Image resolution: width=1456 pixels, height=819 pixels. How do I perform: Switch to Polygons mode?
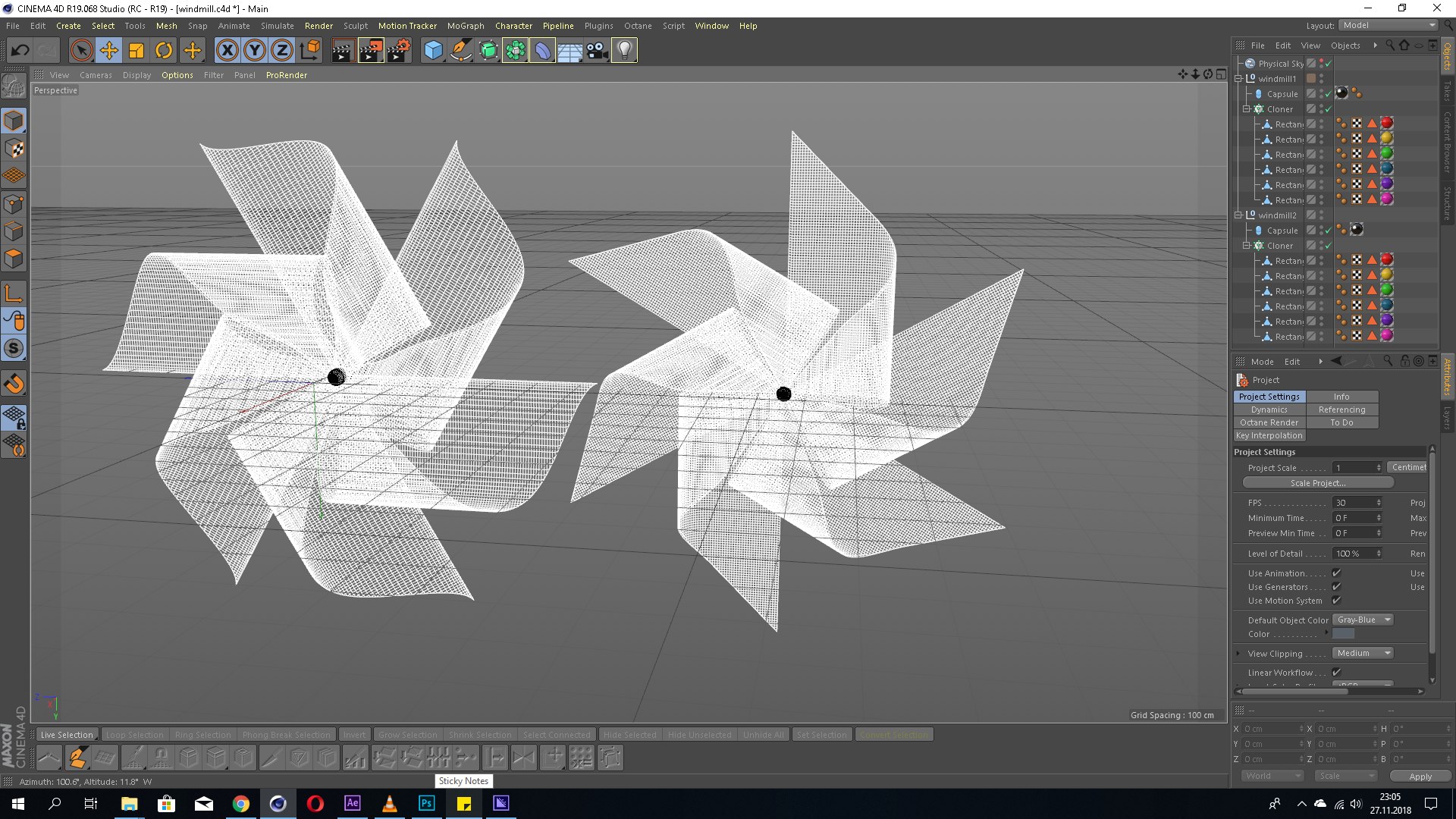pyautogui.click(x=14, y=259)
